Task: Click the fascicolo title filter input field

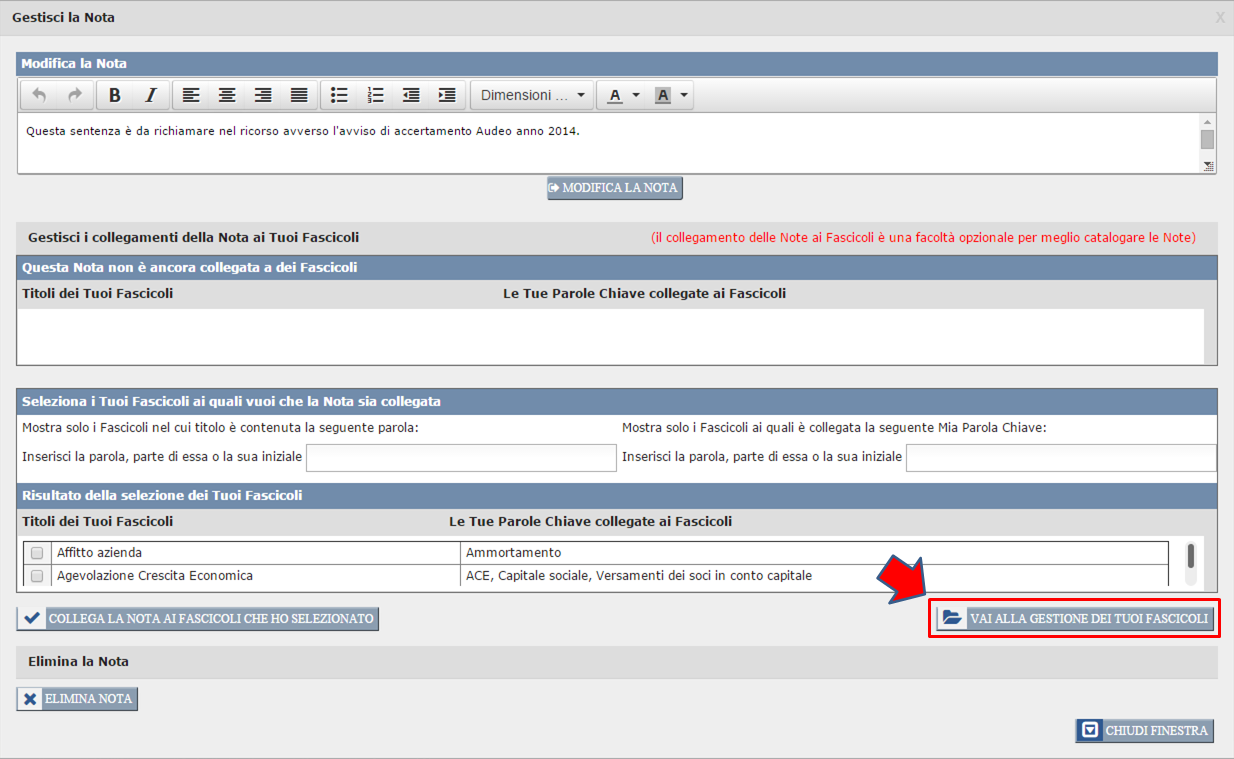Action: 461,458
